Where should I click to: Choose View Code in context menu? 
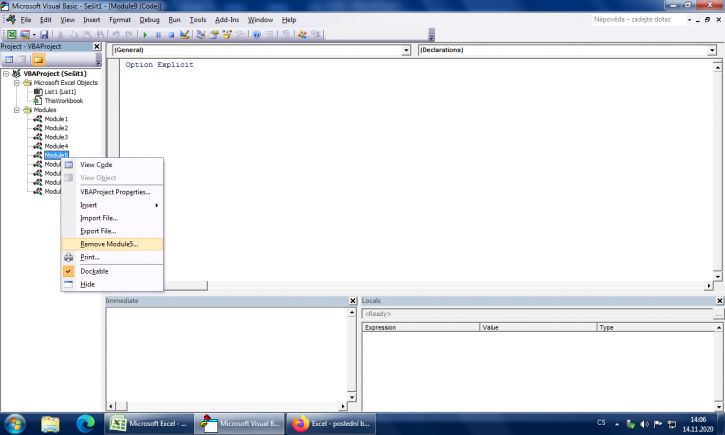112,165
